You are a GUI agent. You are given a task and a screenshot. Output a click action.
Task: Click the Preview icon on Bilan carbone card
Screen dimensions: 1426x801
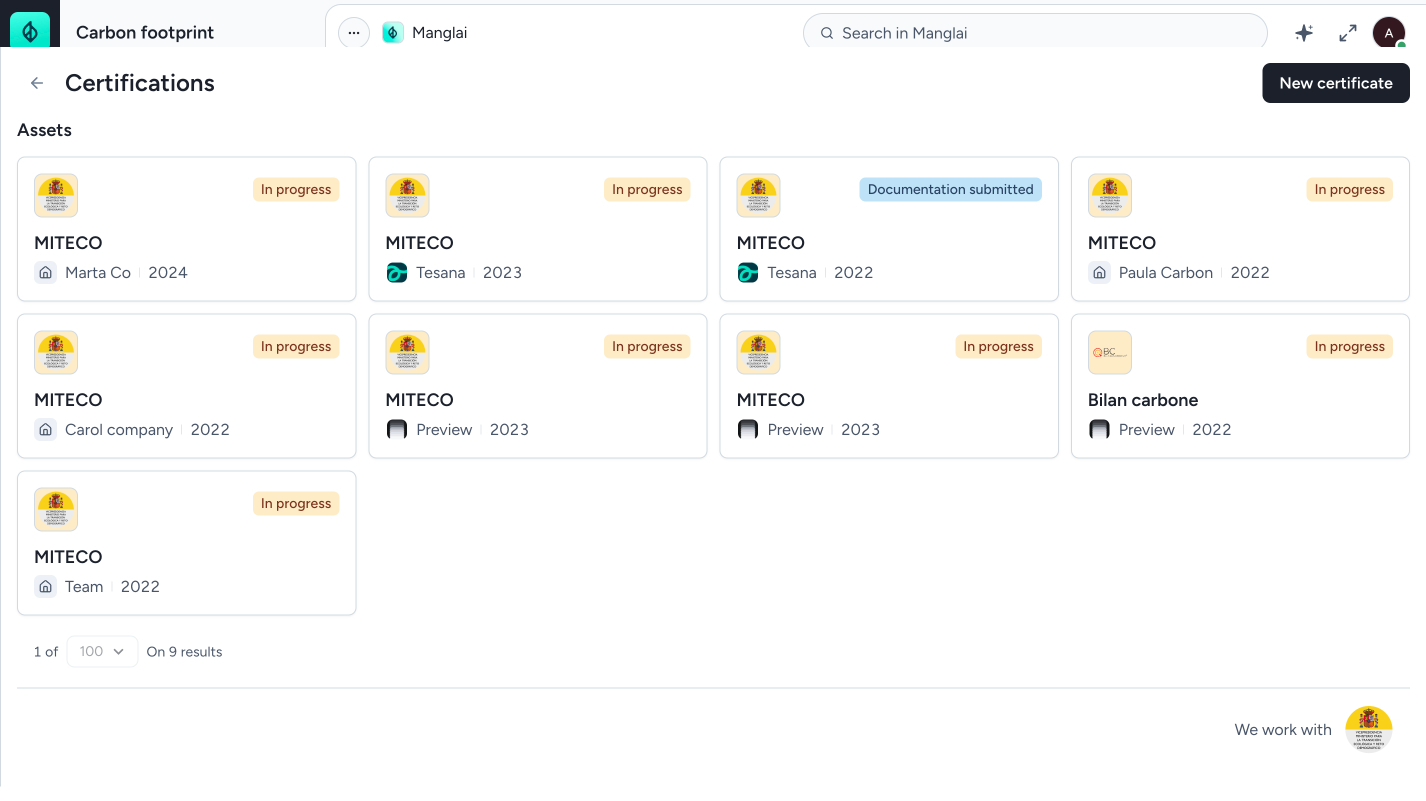click(x=1099, y=430)
